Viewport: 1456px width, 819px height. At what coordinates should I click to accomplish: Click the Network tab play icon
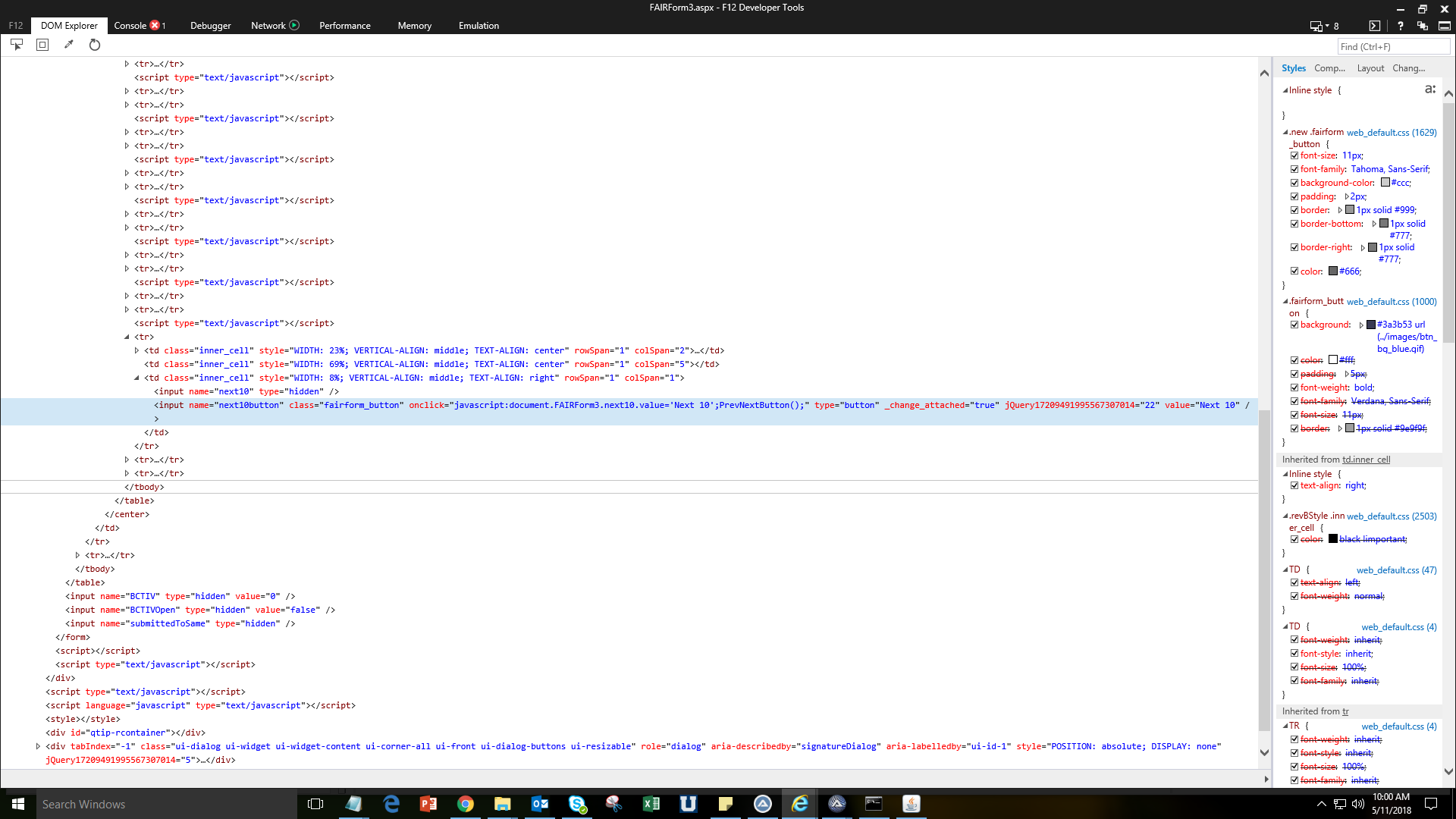pos(294,25)
